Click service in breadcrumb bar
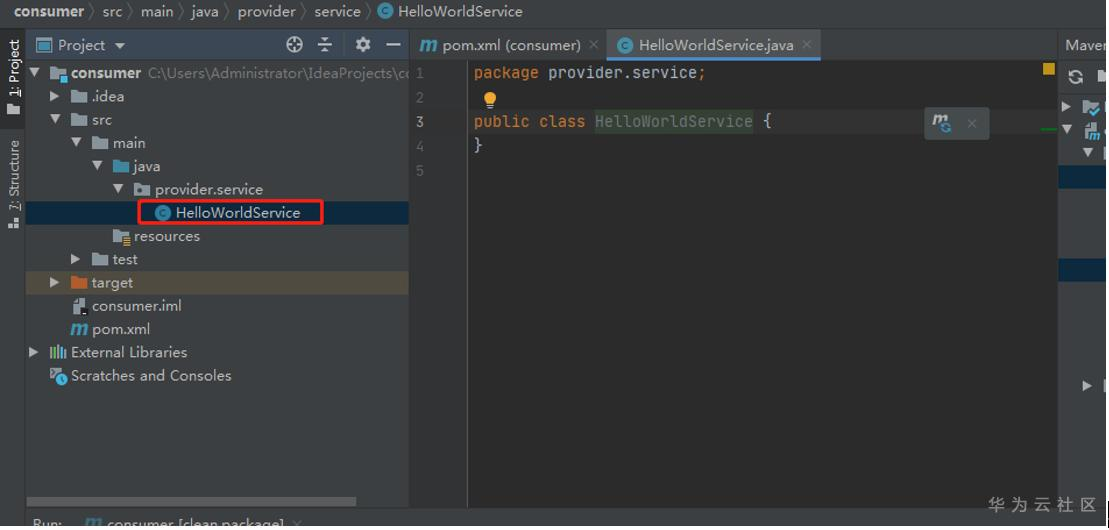The image size is (1109, 530). [337, 11]
